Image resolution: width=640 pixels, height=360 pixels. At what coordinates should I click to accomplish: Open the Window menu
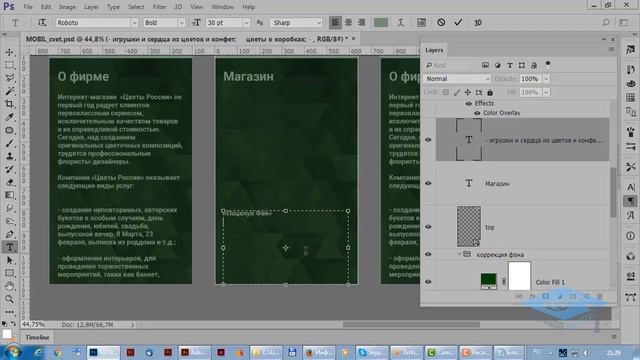pyautogui.click(x=222, y=7)
